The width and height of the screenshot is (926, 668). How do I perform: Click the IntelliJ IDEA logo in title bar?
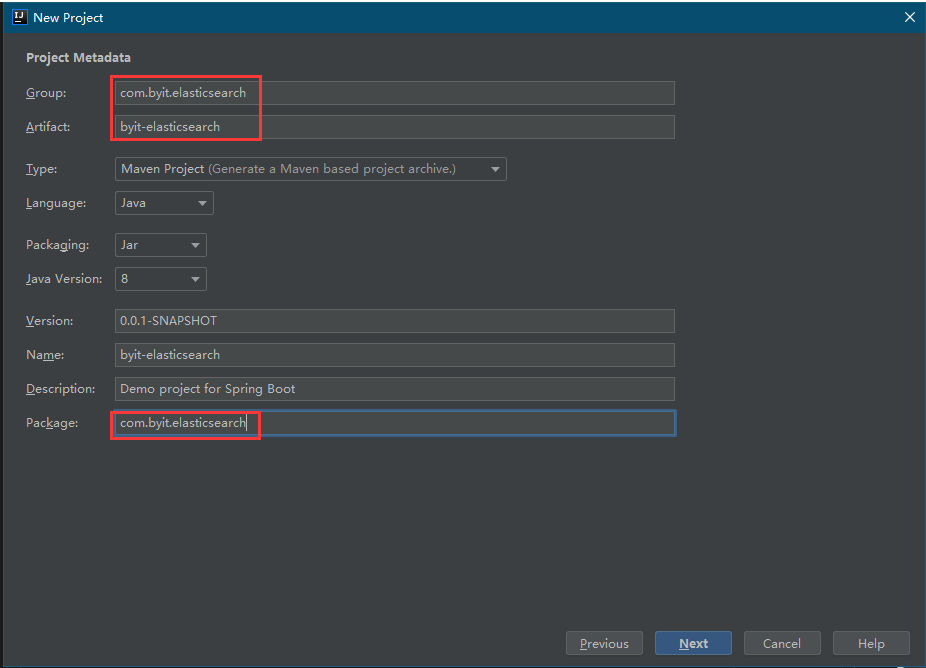(19, 17)
